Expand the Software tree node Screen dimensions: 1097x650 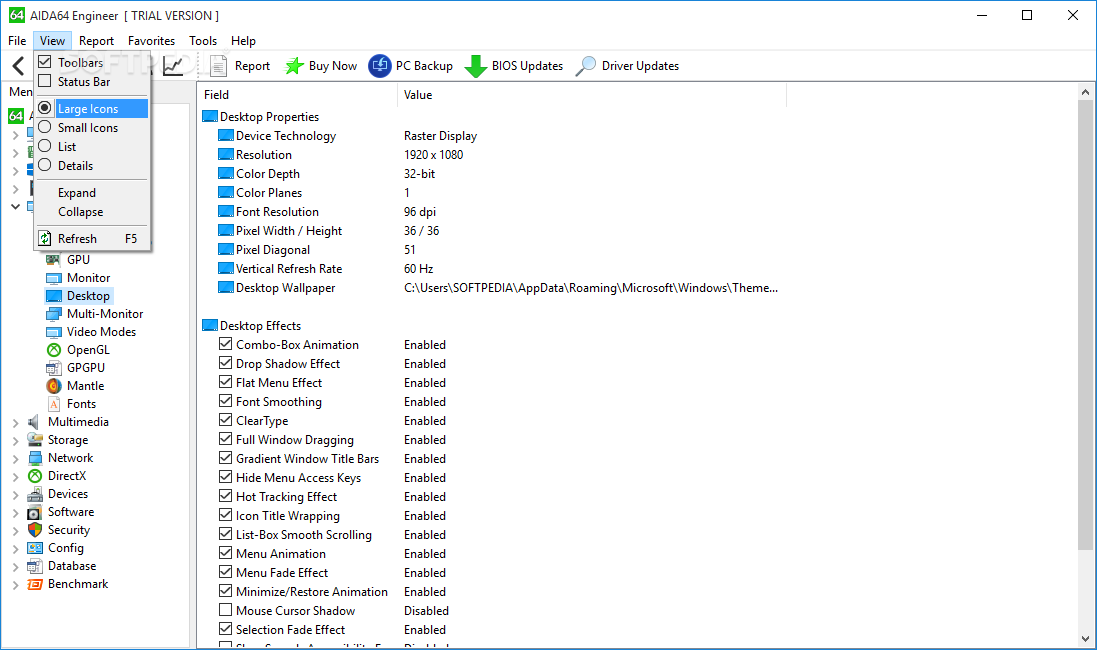pos(15,513)
